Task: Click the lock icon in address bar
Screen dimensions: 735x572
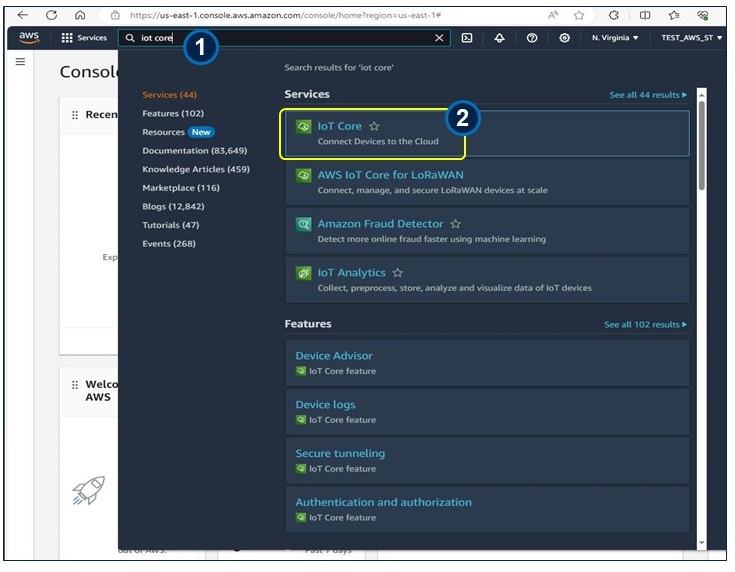Action: 115,15
